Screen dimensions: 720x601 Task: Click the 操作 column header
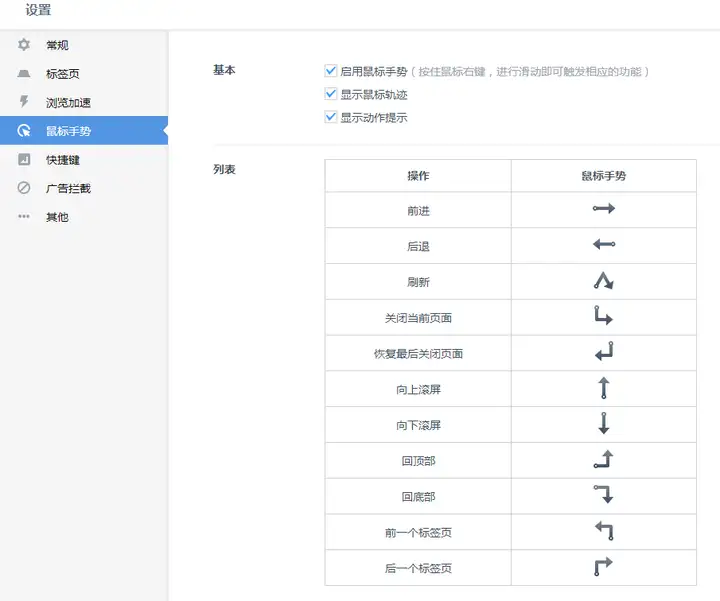(x=418, y=176)
